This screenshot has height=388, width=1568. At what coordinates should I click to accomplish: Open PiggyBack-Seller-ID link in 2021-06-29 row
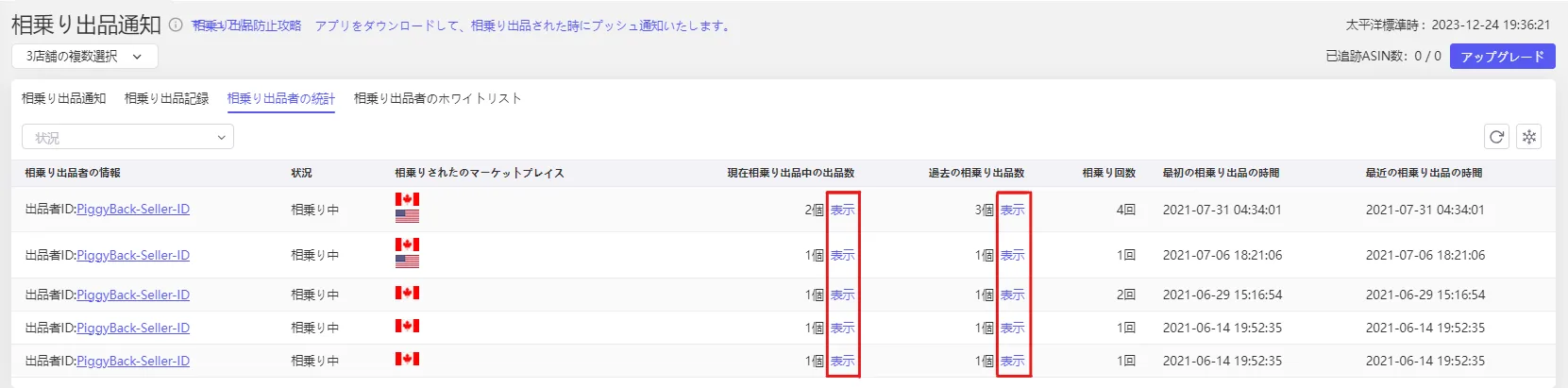pos(133,295)
